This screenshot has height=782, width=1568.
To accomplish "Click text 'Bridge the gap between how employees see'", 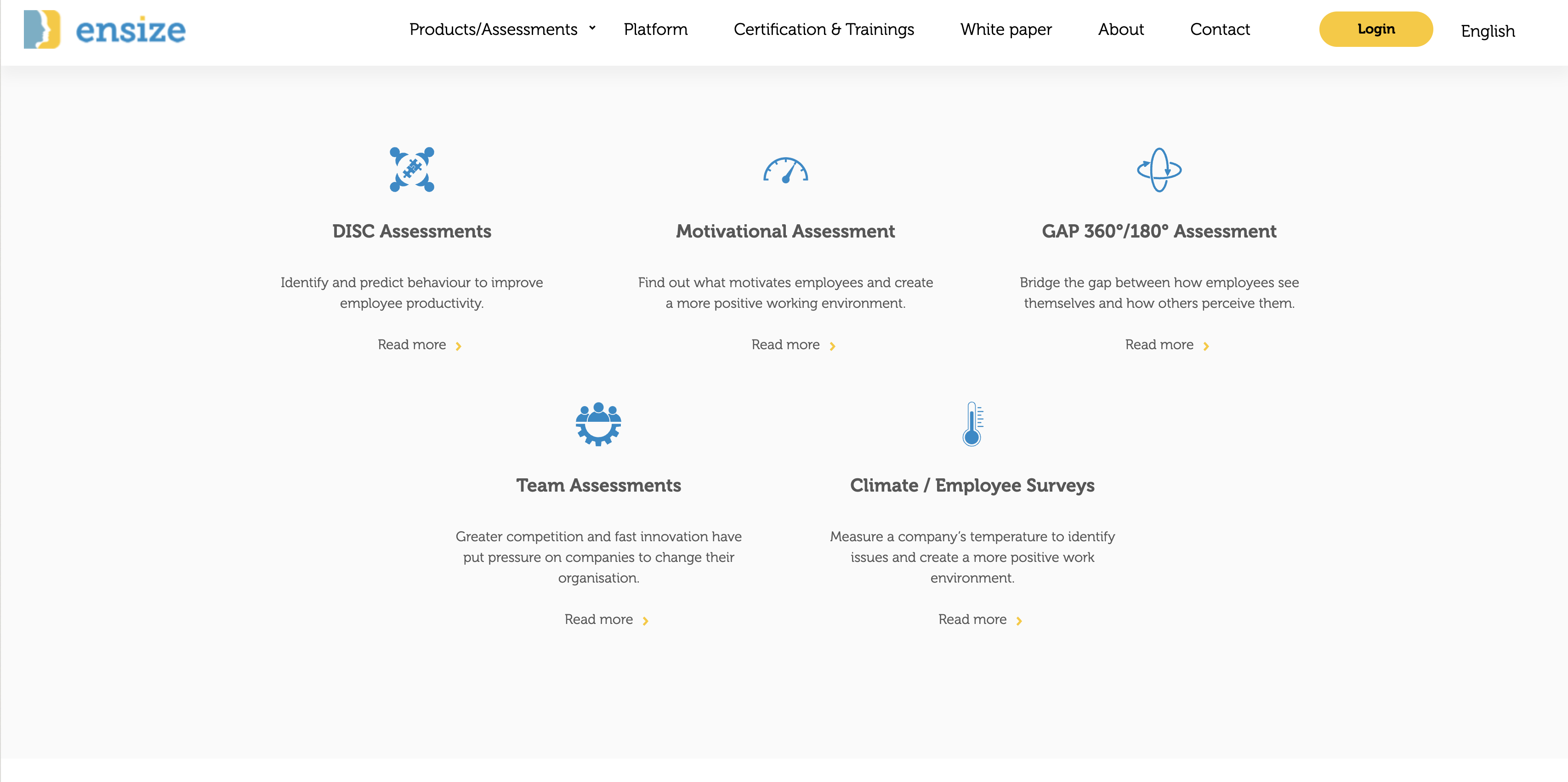I will coord(1159,283).
